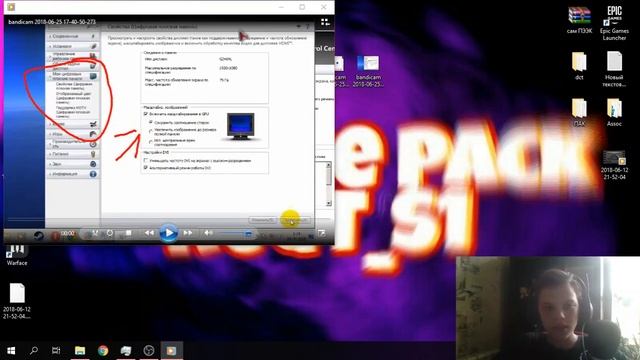Viewport: 640px width, 360px height.
Task: Expand the Gaming section in Catalyst sidebar
Action: [73, 134]
